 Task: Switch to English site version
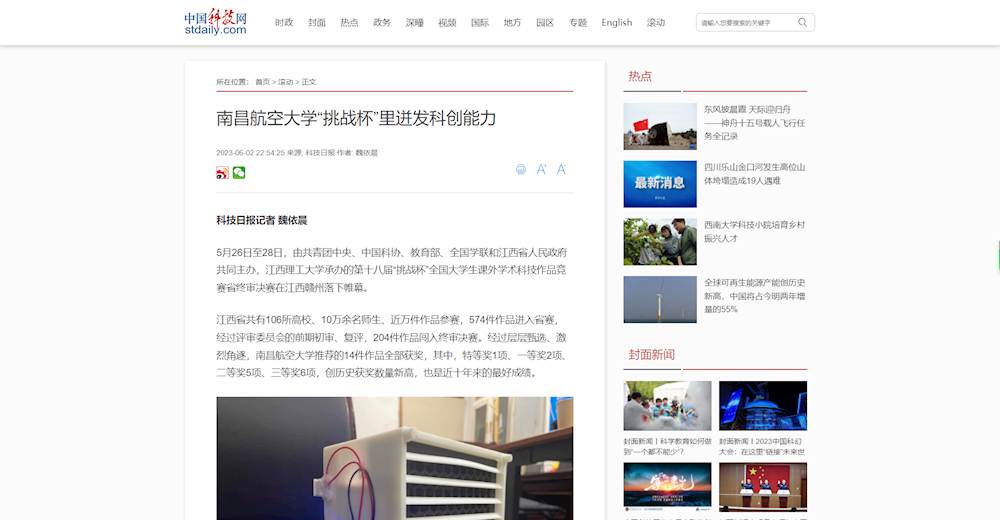tap(616, 23)
